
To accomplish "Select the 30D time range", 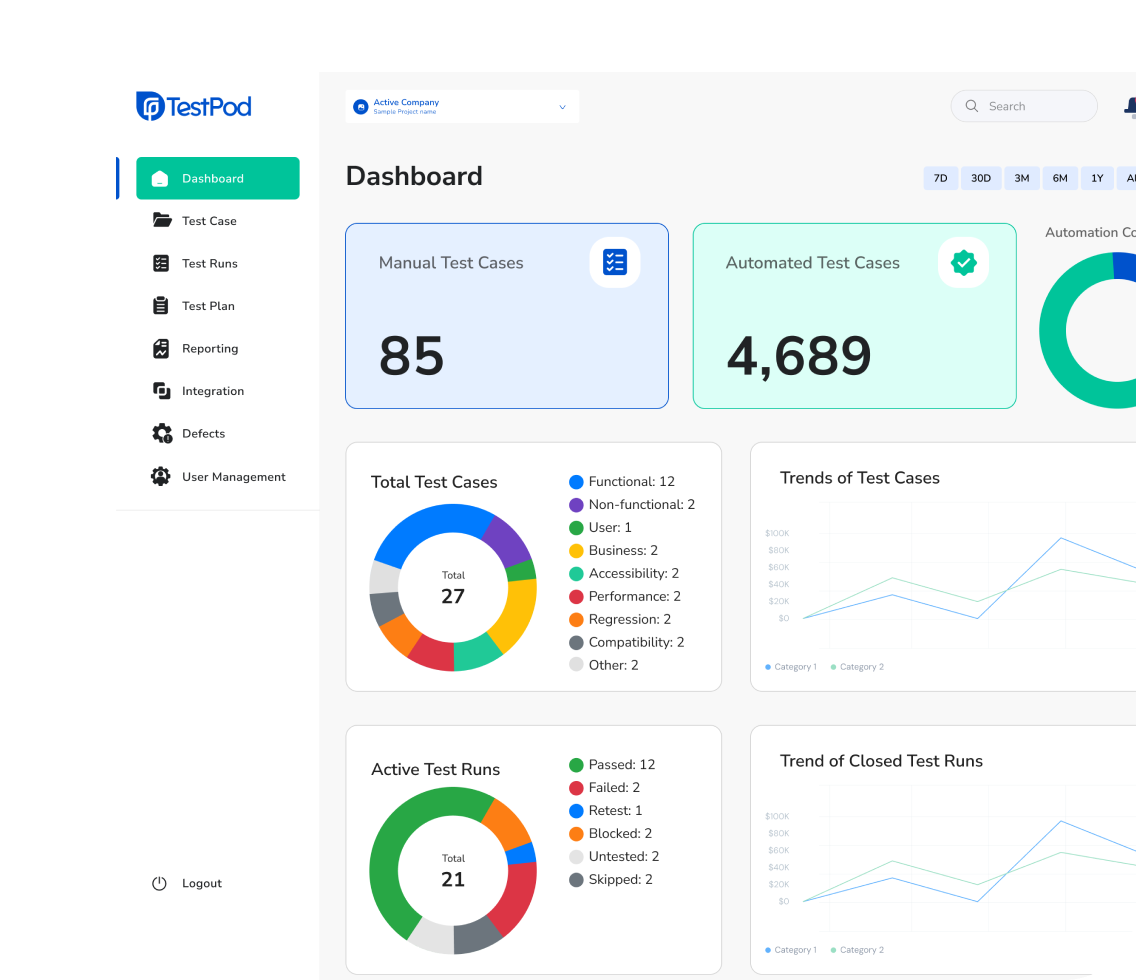I will (x=981, y=178).
